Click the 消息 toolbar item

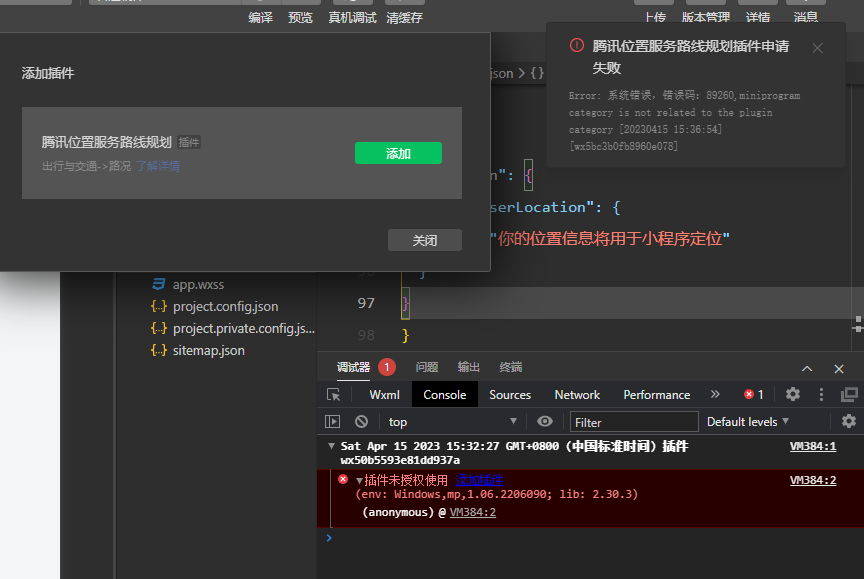click(x=806, y=17)
